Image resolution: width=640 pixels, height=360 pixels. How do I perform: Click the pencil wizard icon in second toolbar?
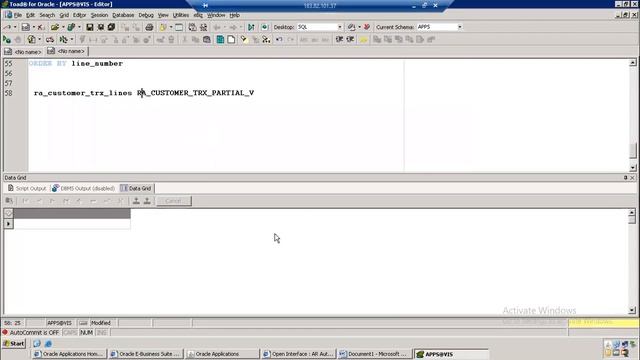244,40
